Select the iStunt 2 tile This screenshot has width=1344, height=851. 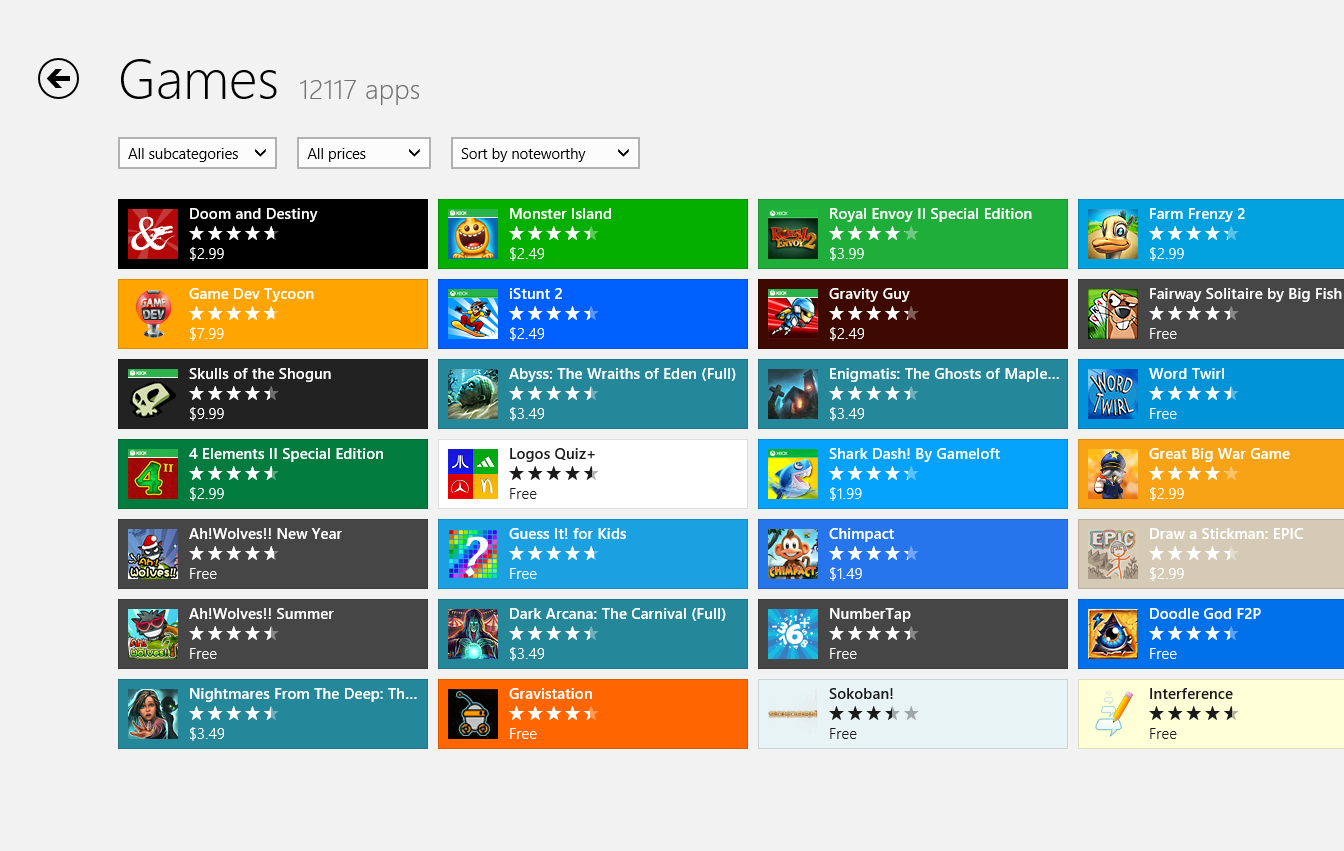[x=592, y=313]
